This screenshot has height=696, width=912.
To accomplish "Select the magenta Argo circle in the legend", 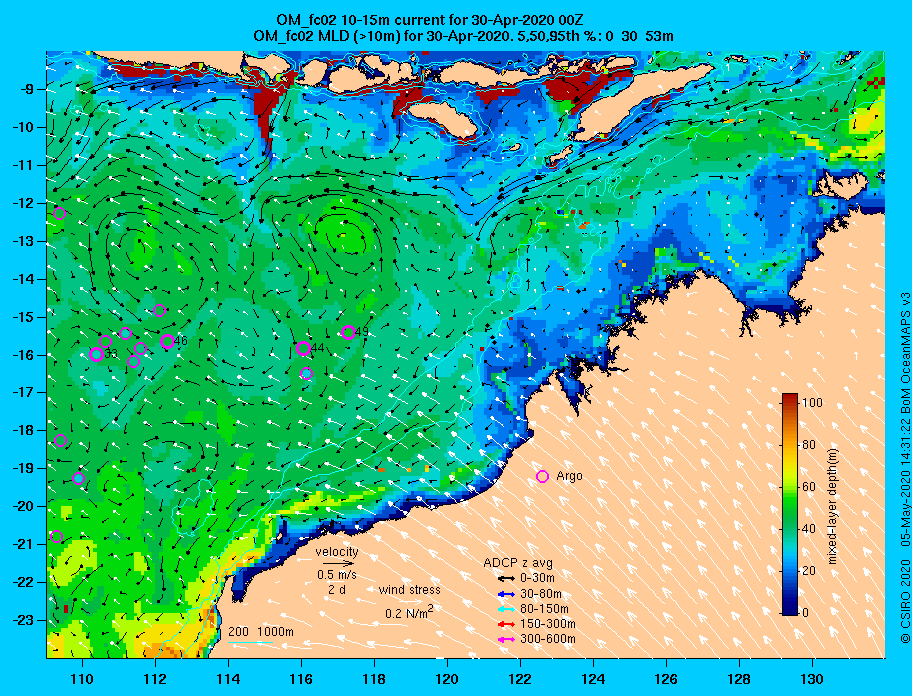I will click(542, 476).
